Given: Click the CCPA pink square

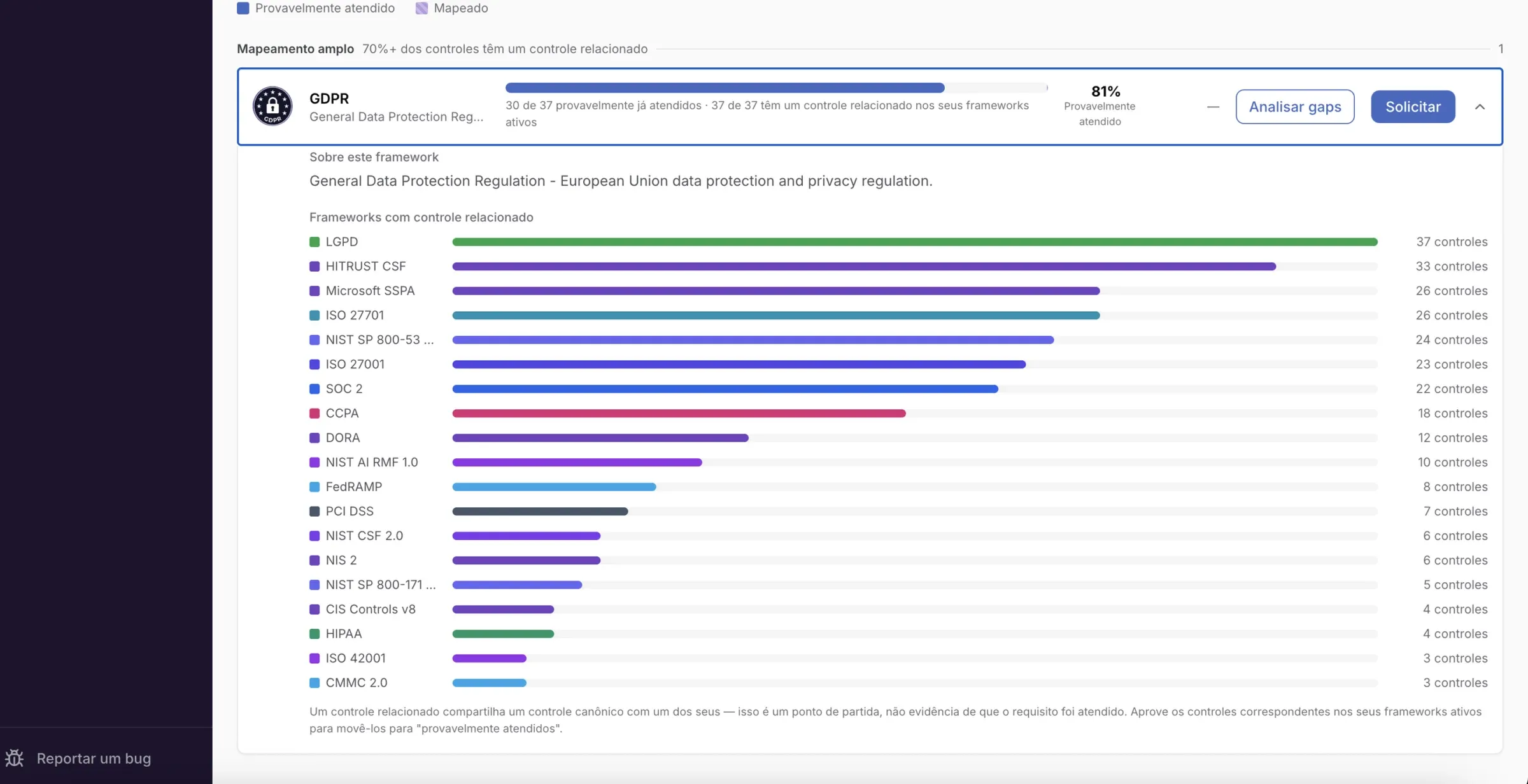Looking at the screenshot, I should tap(315, 414).
